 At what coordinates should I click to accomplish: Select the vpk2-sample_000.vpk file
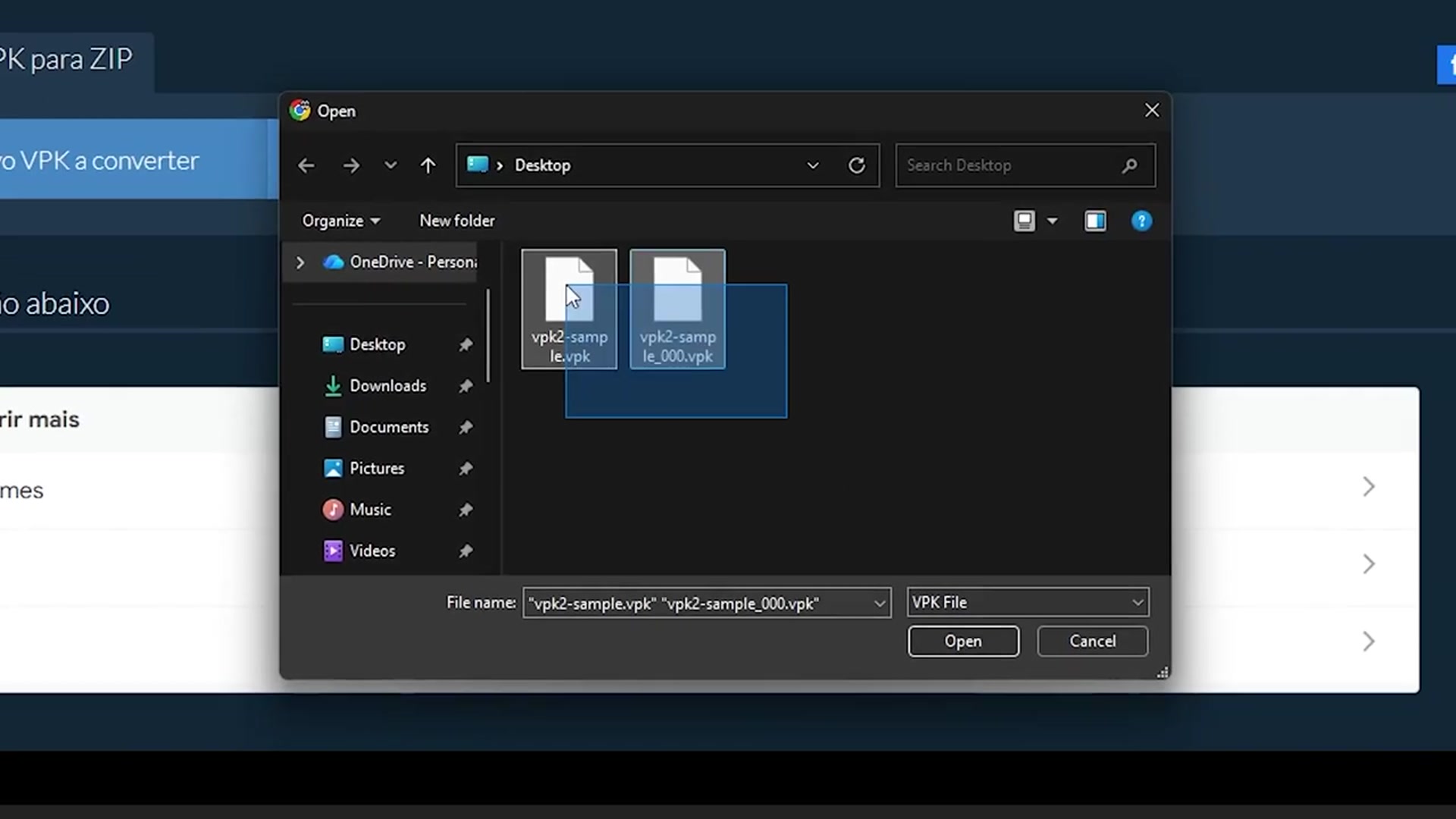pyautogui.click(x=678, y=309)
